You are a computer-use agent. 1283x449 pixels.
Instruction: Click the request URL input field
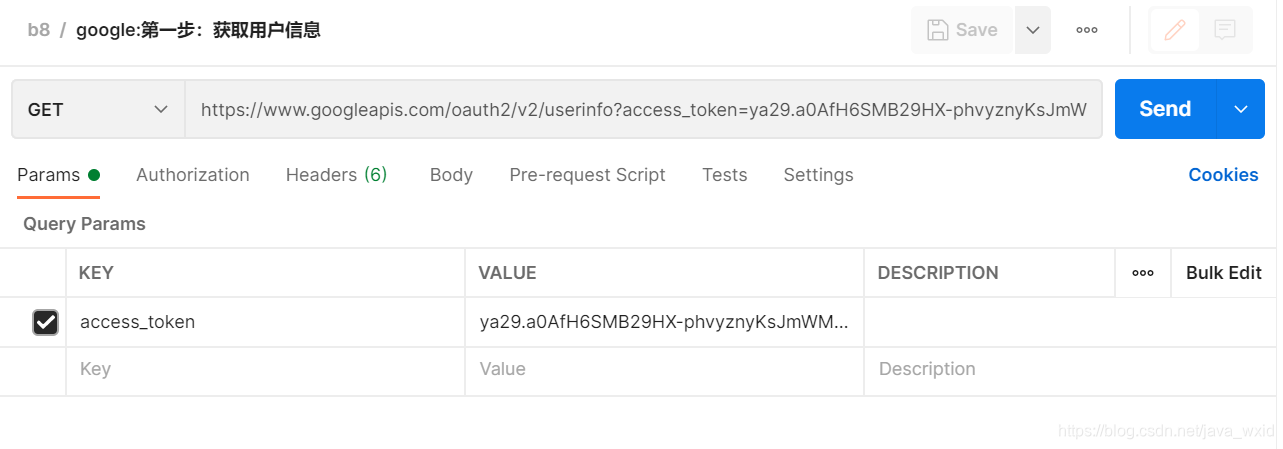[643, 109]
